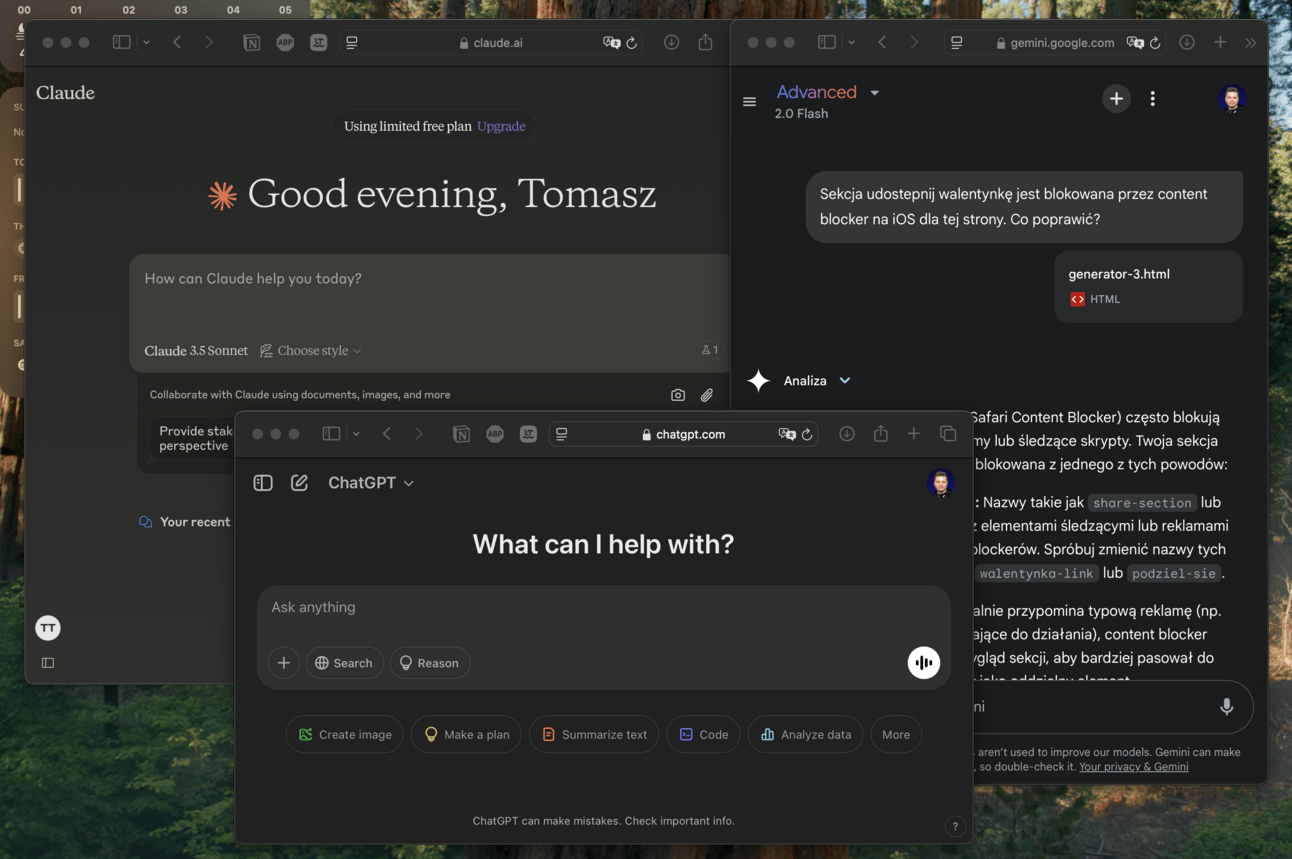The image size is (1292, 859).
Task: Toggle Safari sidebar in the Claude window
Action: click(122, 43)
